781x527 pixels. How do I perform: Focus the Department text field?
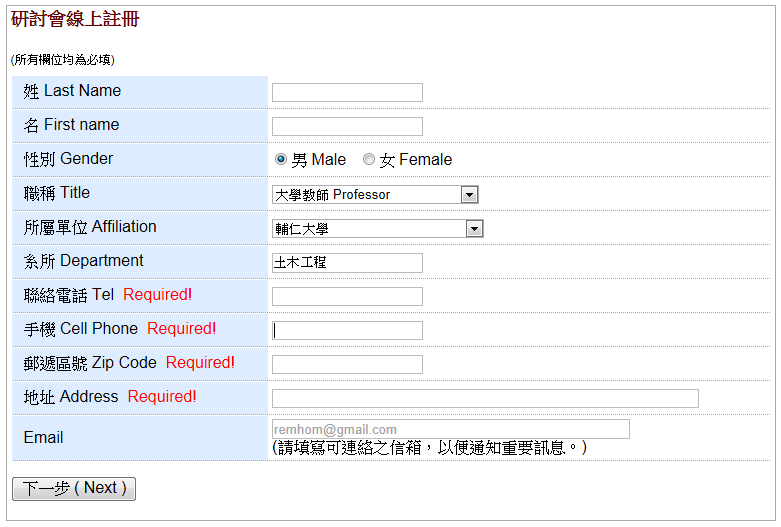point(347,263)
